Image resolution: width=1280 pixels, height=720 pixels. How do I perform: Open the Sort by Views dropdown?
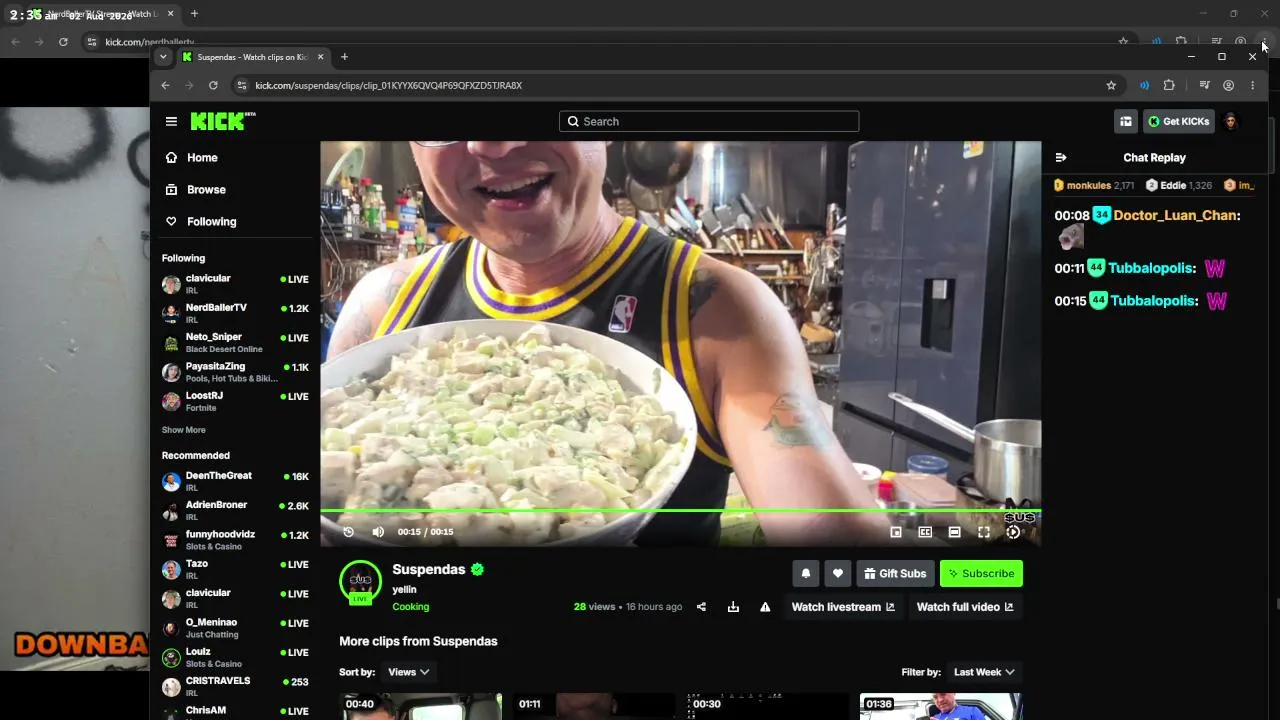coord(408,672)
